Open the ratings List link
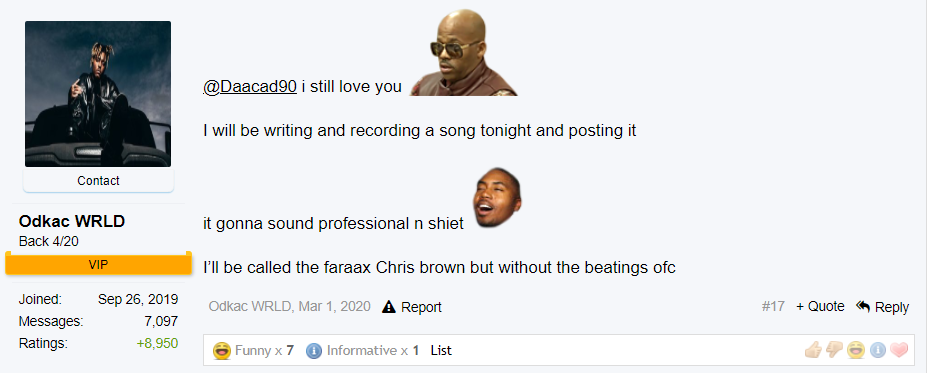 [441, 351]
